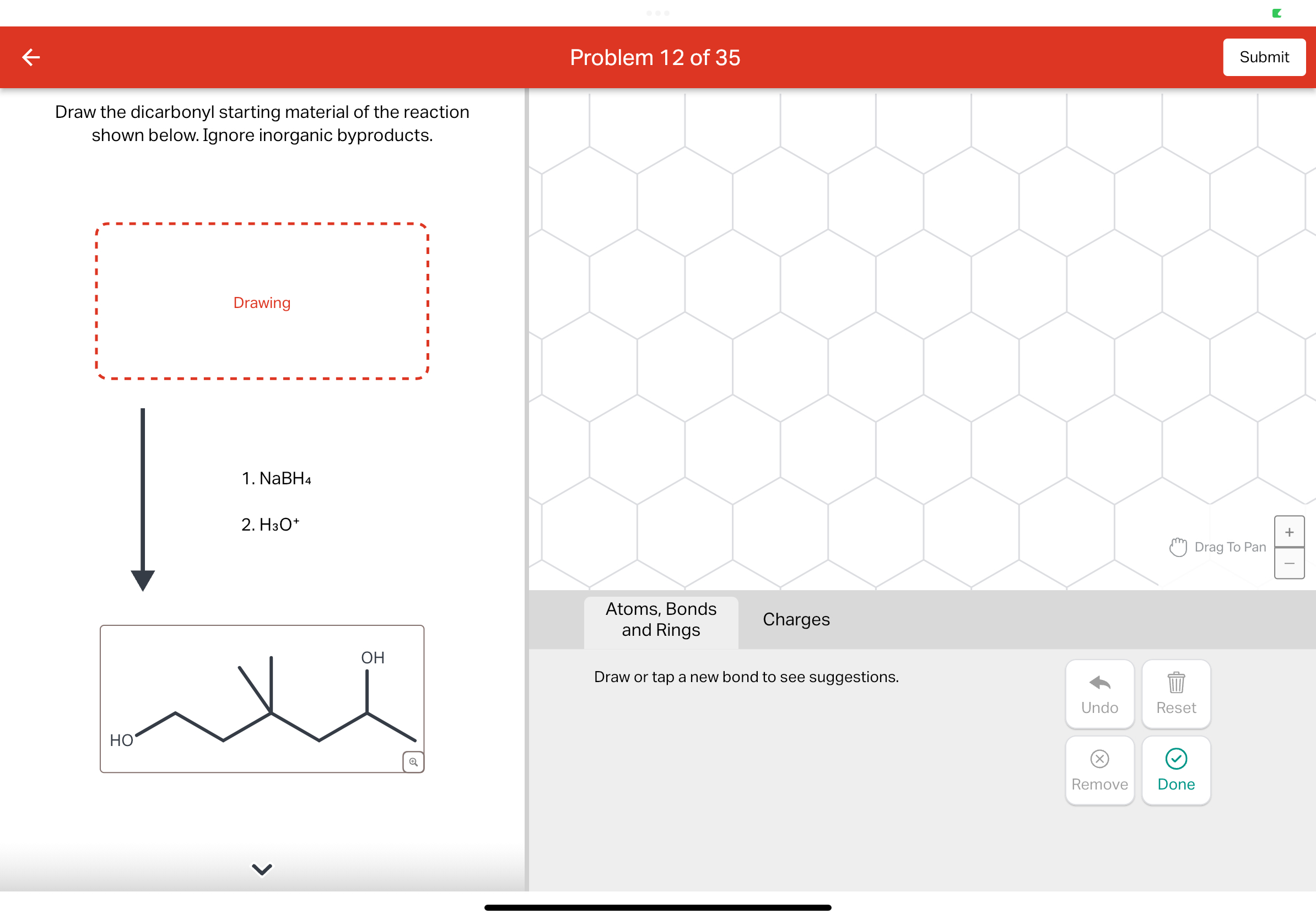This screenshot has width=1316, height=919.
Task: Submit the answer
Action: coord(1263,57)
